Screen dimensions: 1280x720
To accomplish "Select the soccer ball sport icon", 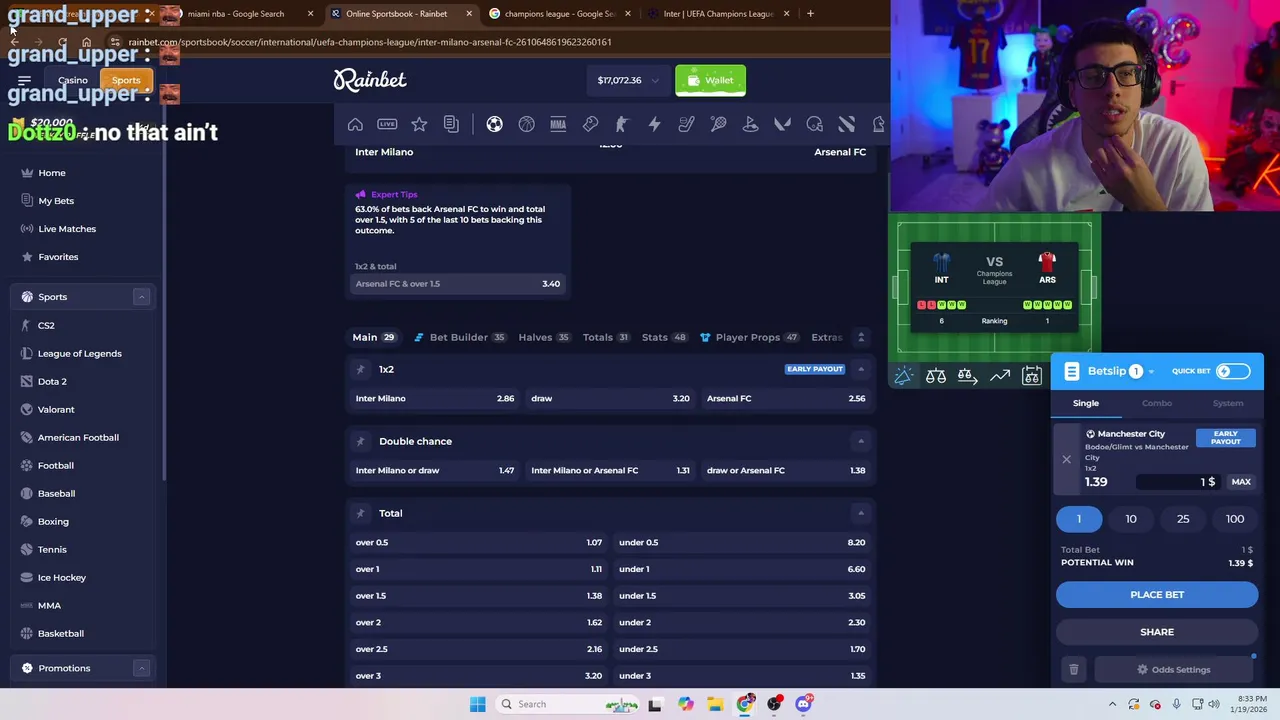I will coord(494,124).
